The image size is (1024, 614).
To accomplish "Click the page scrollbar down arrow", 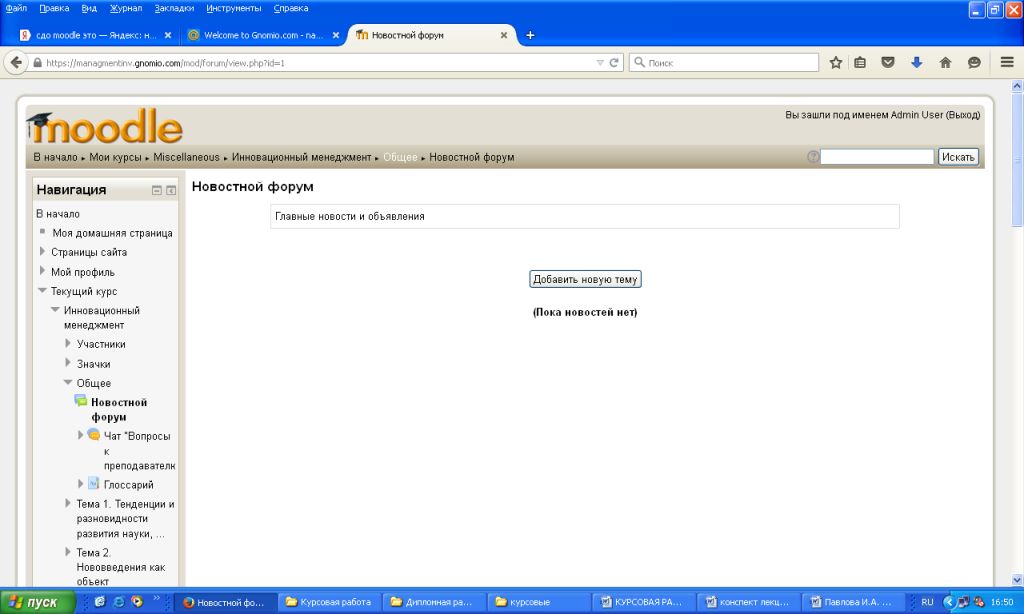I will [1017, 579].
